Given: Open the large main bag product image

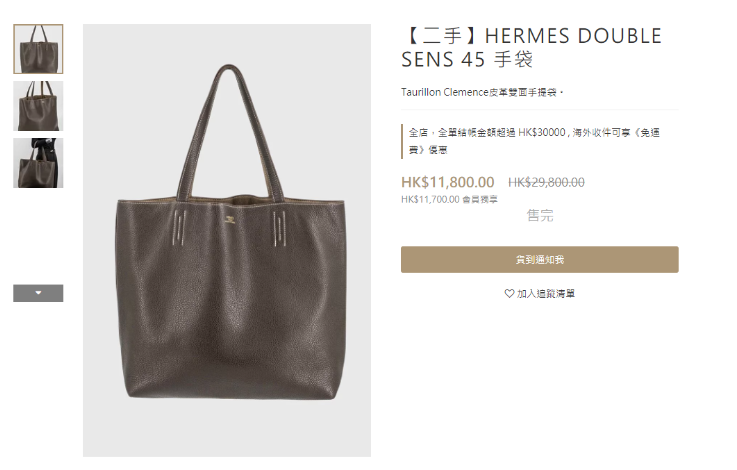Looking at the screenshot, I should [227, 240].
